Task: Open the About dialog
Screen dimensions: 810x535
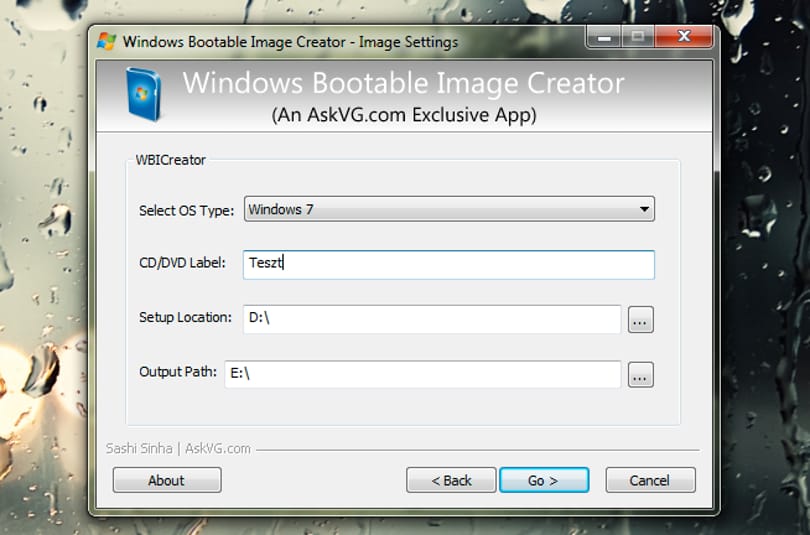Action: click(167, 480)
